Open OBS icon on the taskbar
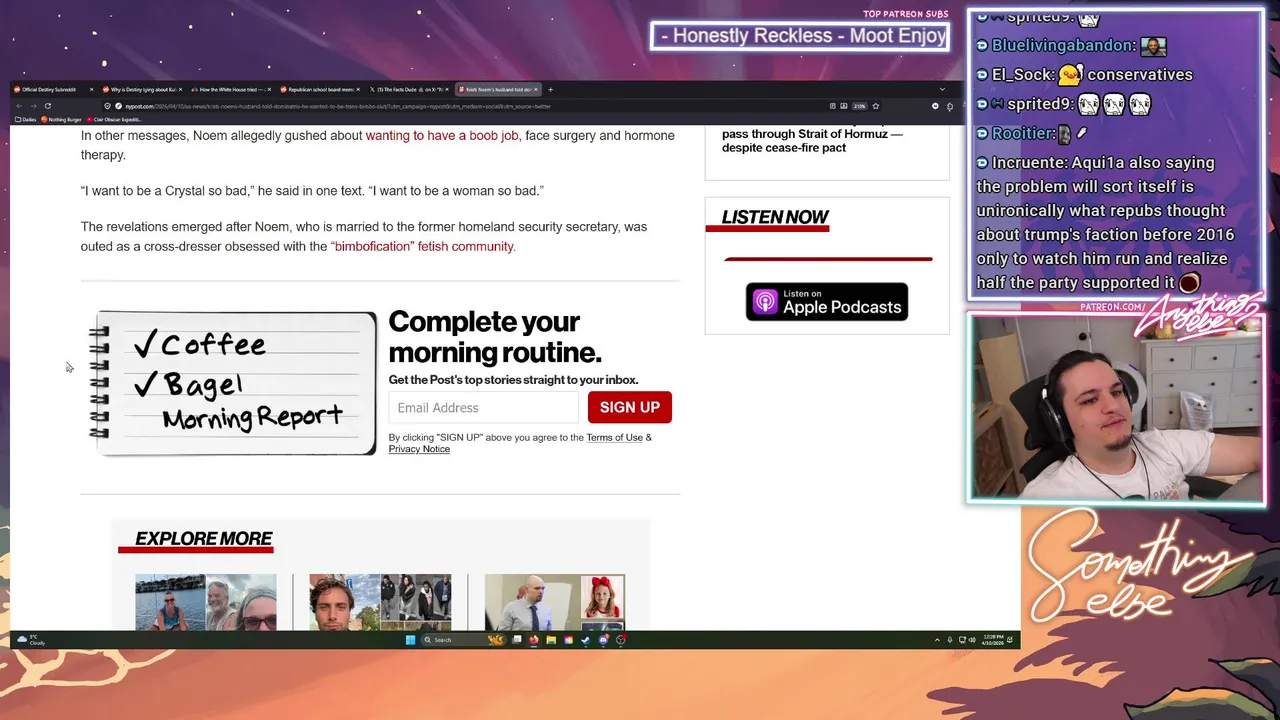 pyautogui.click(x=621, y=640)
